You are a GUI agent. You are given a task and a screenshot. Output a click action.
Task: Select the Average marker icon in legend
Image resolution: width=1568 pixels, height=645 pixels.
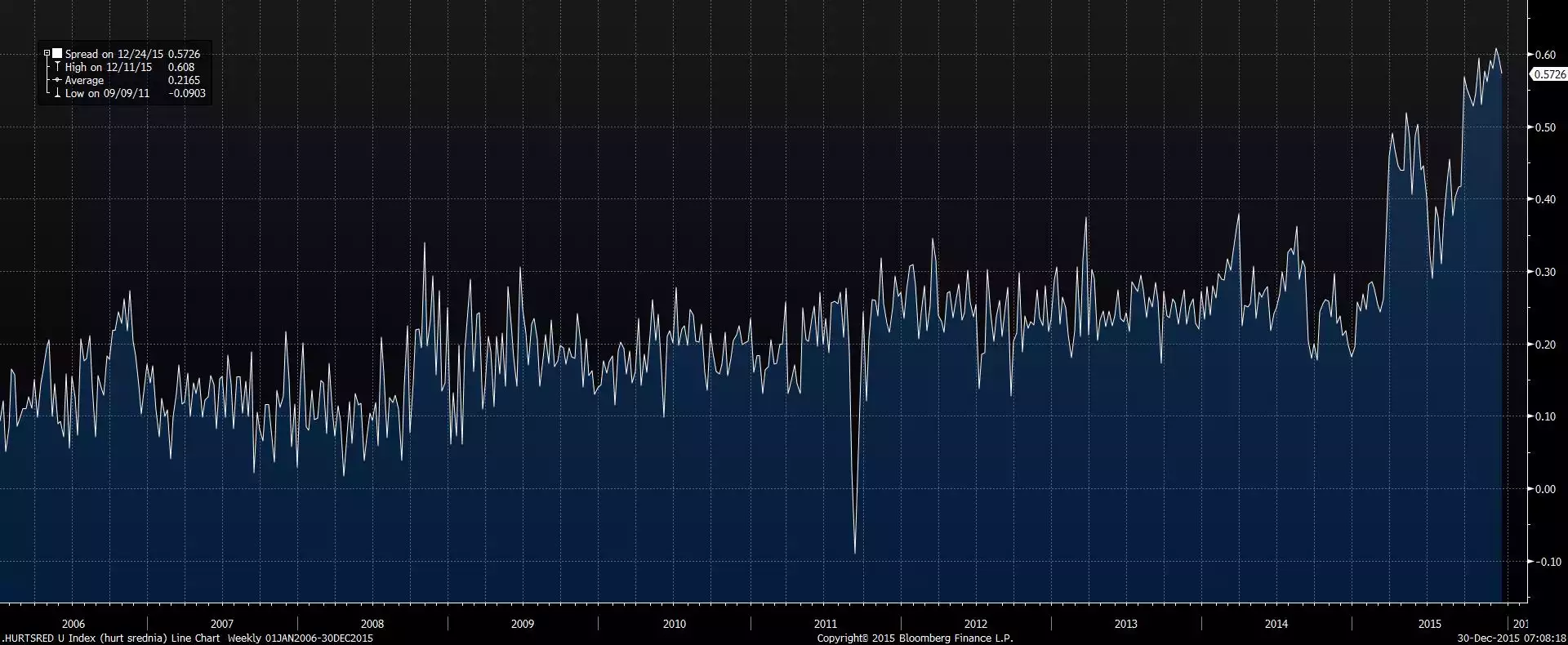[x=57, y=80]
